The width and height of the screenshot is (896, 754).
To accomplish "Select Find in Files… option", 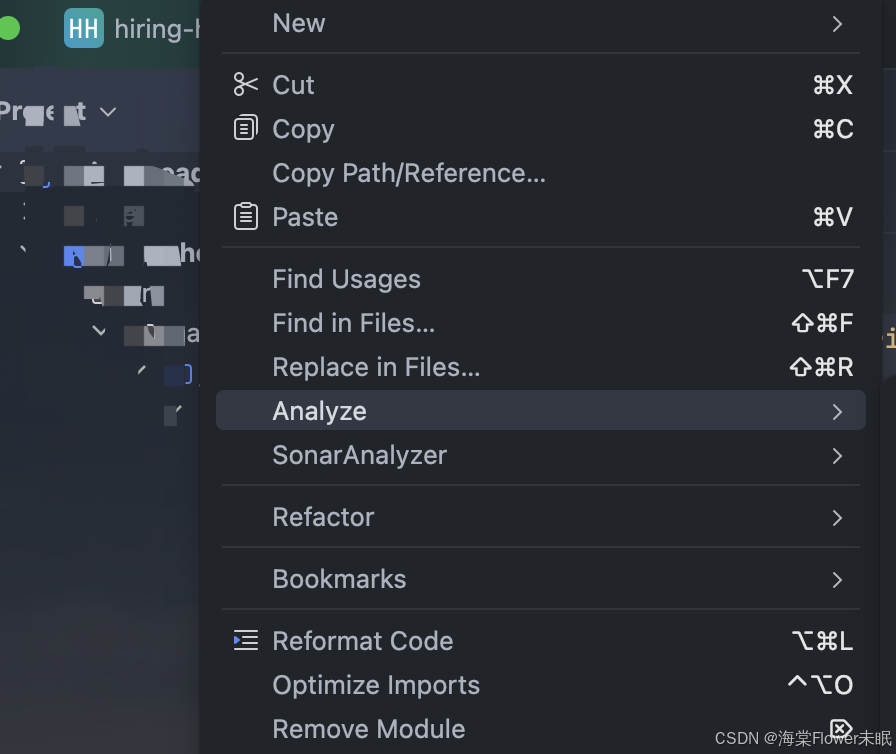I will (353, 323).
